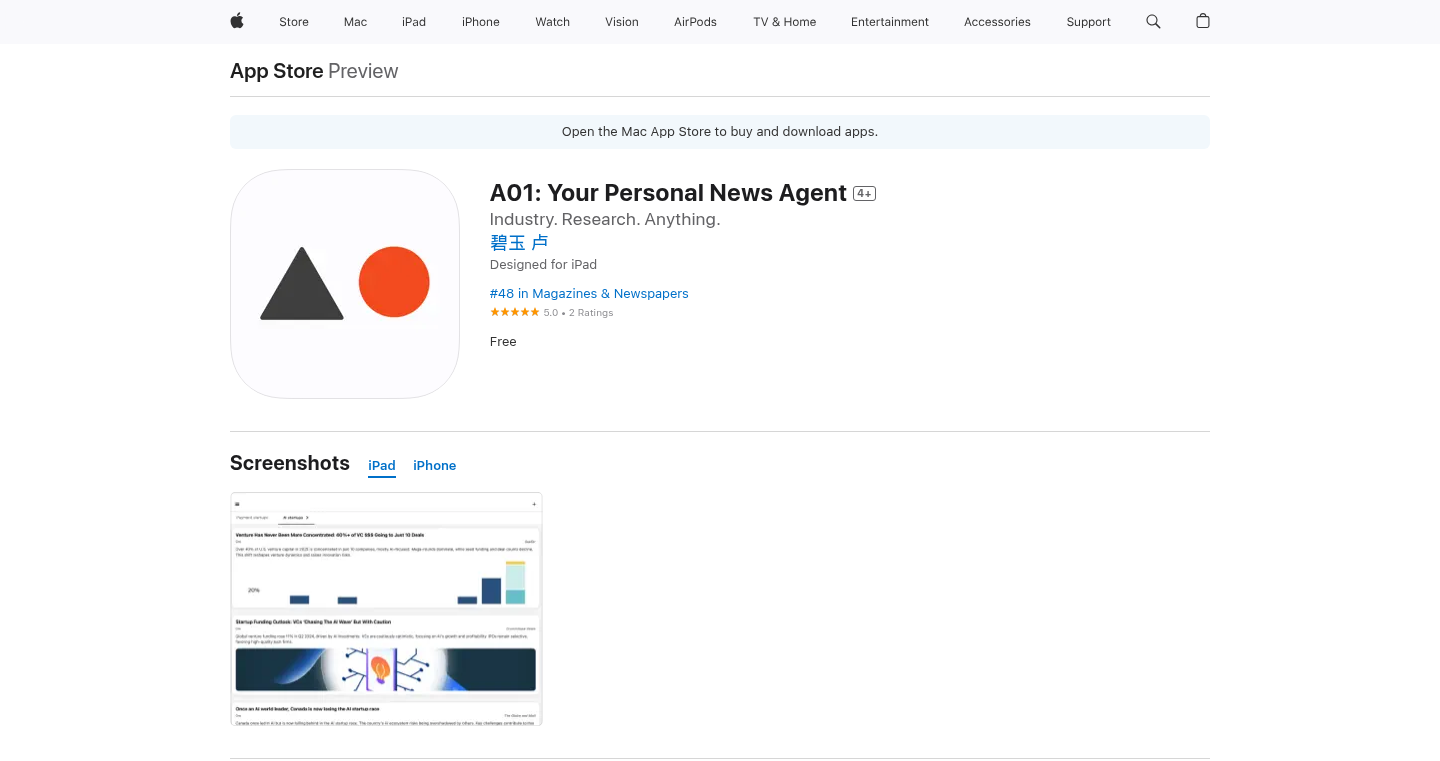Open the App Store Preview link
The width and height of the screenshot is (1440, 761).
[314, 71]
